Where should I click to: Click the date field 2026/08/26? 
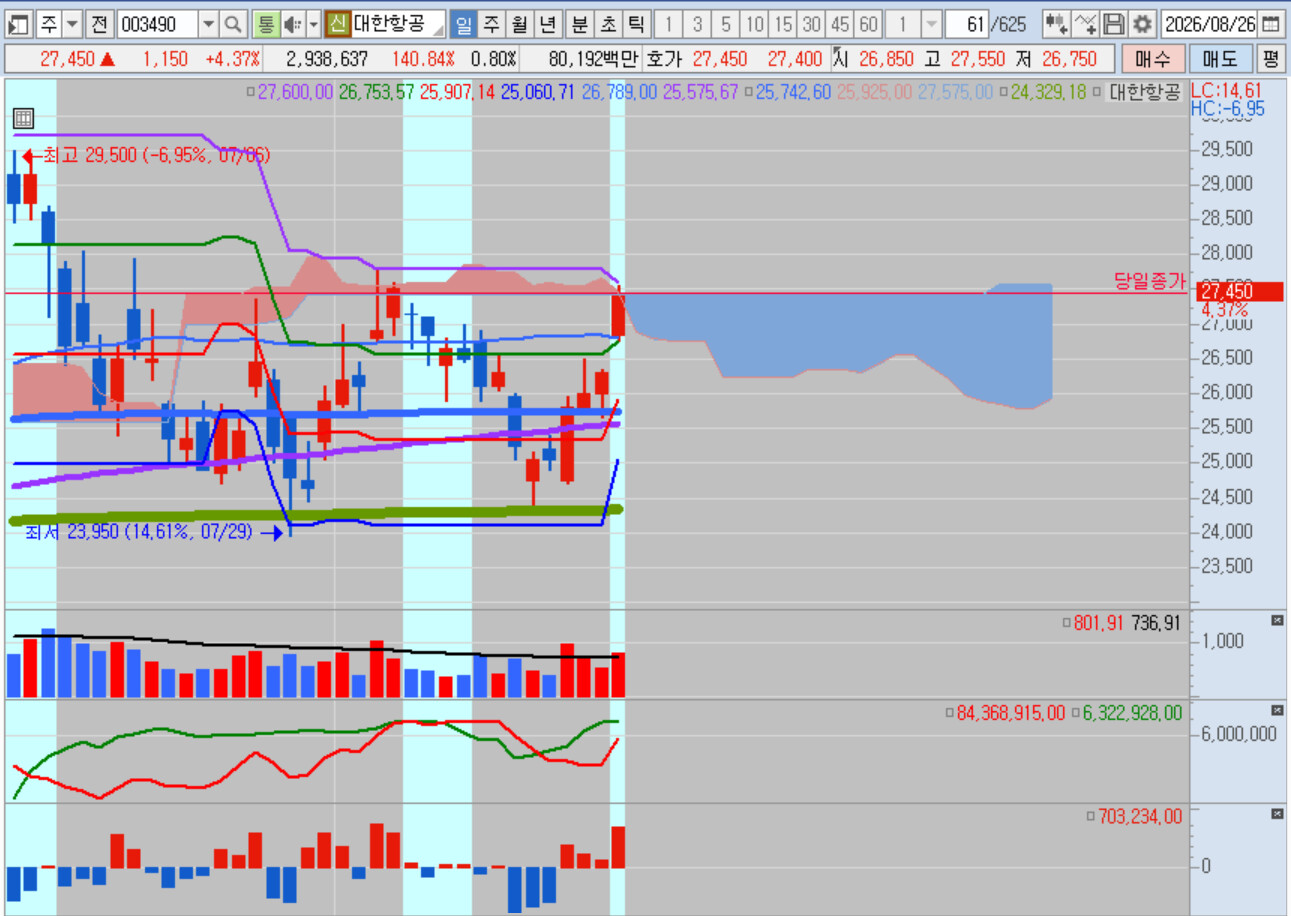point(1209,23)
